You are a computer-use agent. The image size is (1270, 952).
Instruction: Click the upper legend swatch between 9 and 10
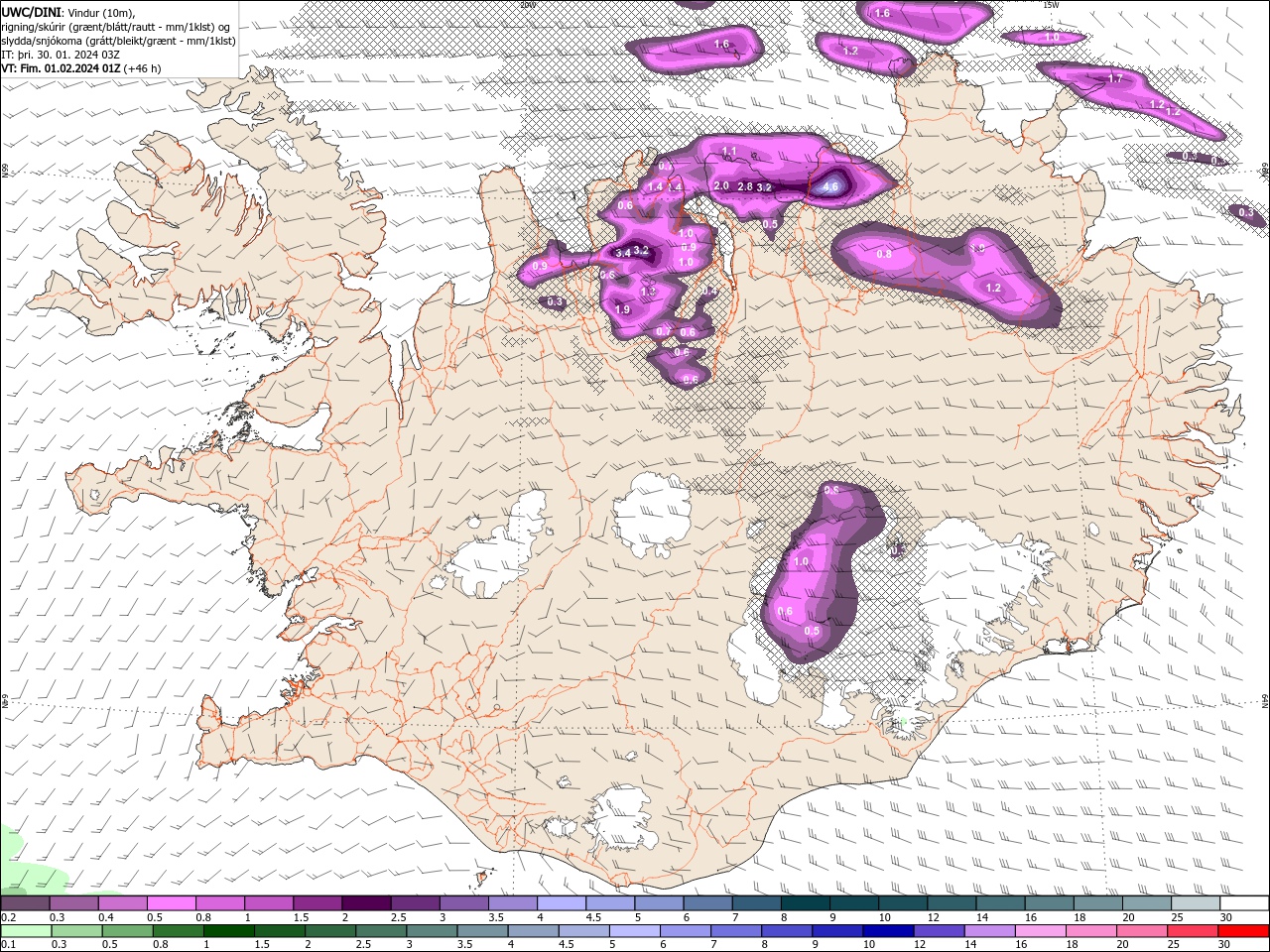pos(854,903)
